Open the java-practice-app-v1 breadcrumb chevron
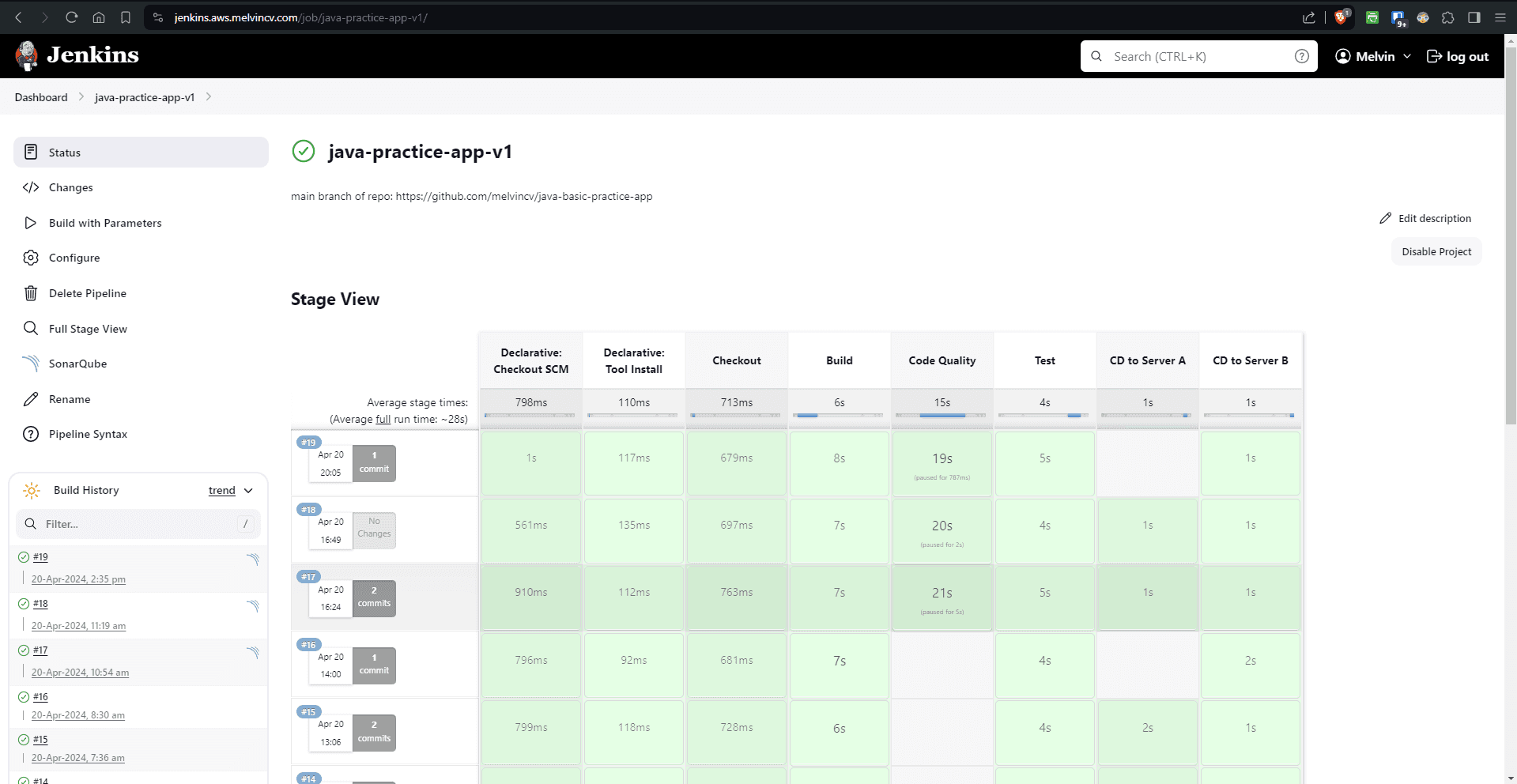 209,96
